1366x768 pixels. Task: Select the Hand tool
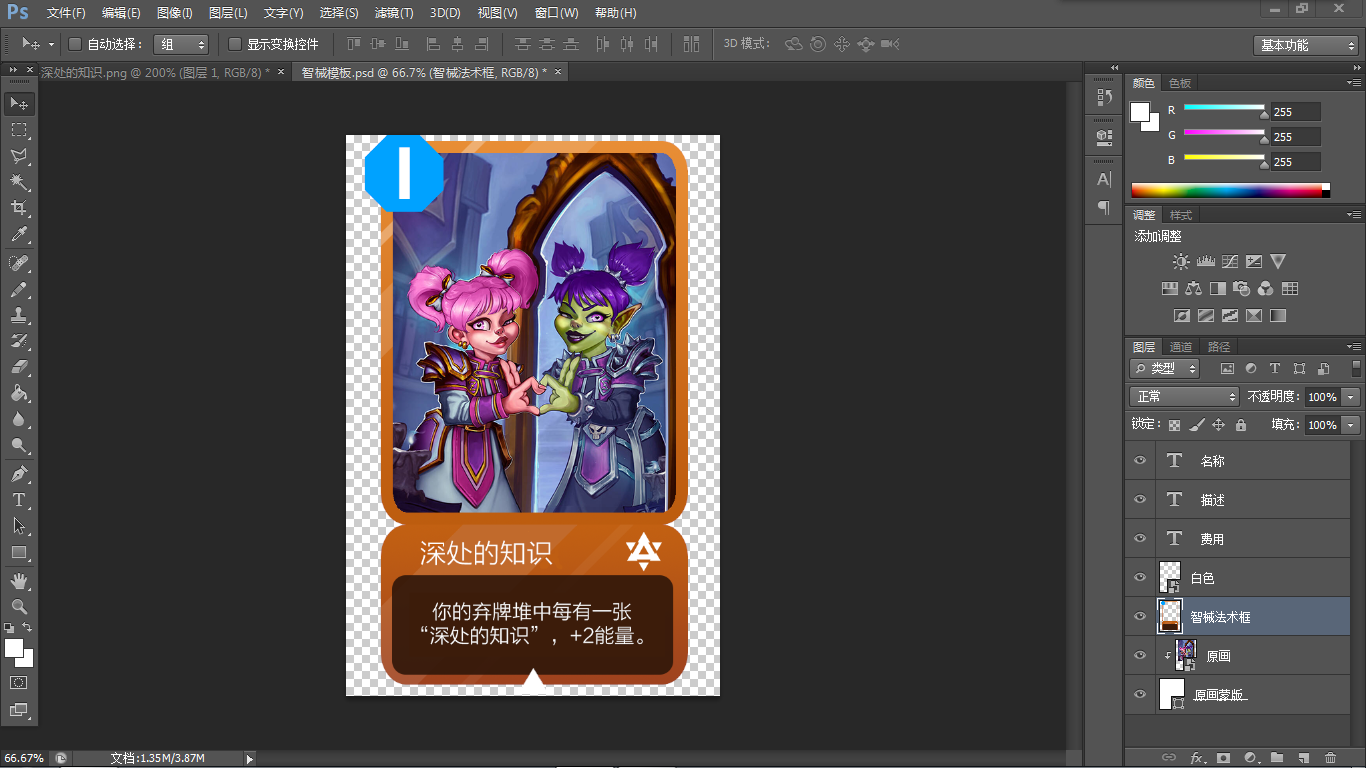tap(19, 580)
